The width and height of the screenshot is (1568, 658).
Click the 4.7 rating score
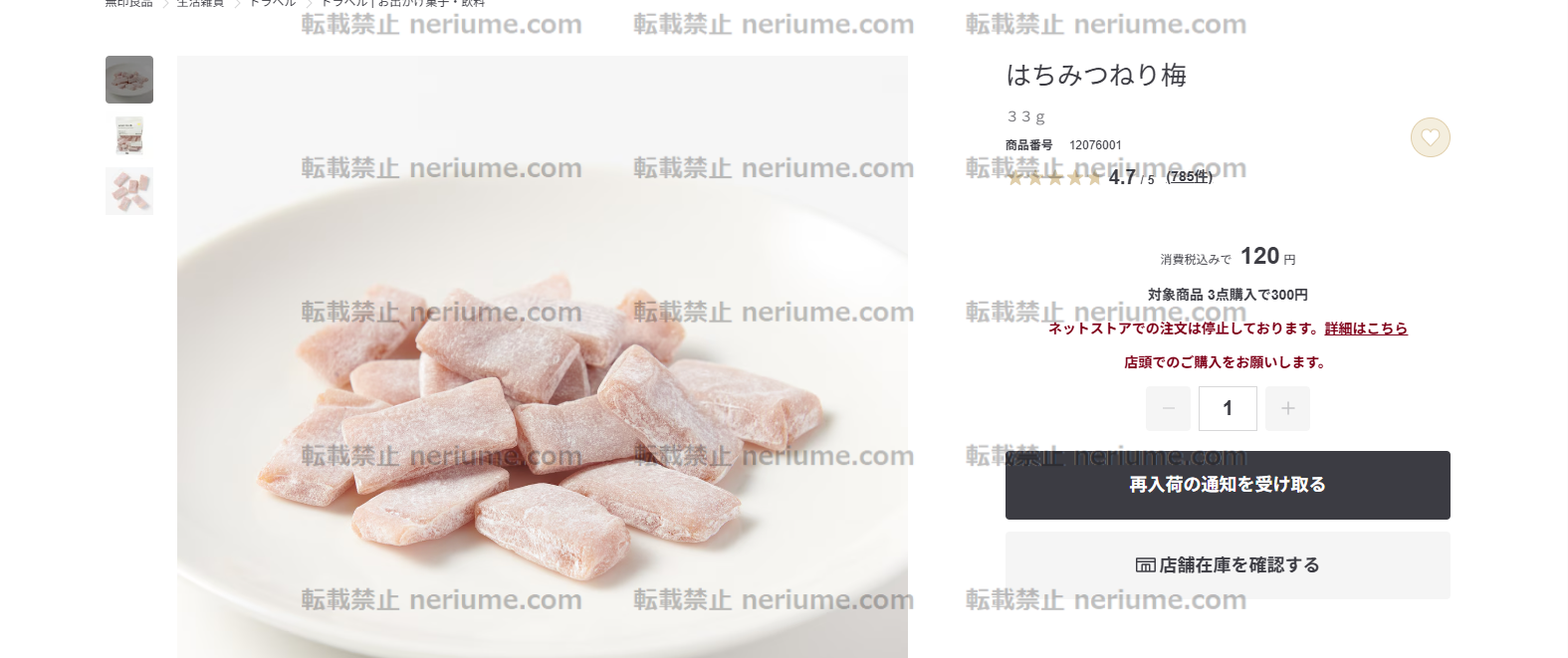coord(1122,177)
